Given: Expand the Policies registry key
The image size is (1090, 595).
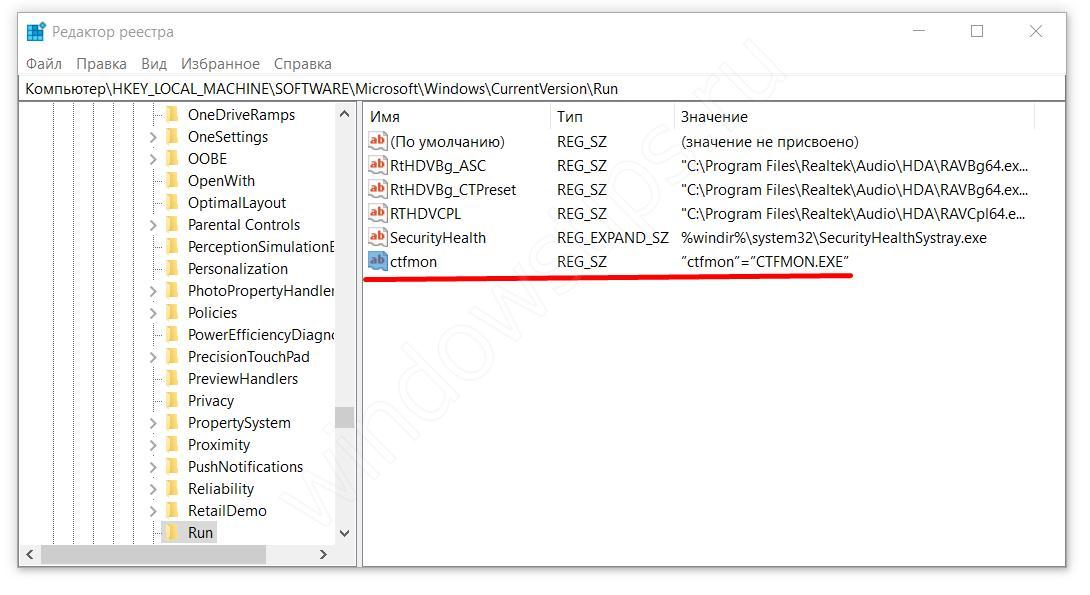Looking at the screenshot, I should click(153, 313).
